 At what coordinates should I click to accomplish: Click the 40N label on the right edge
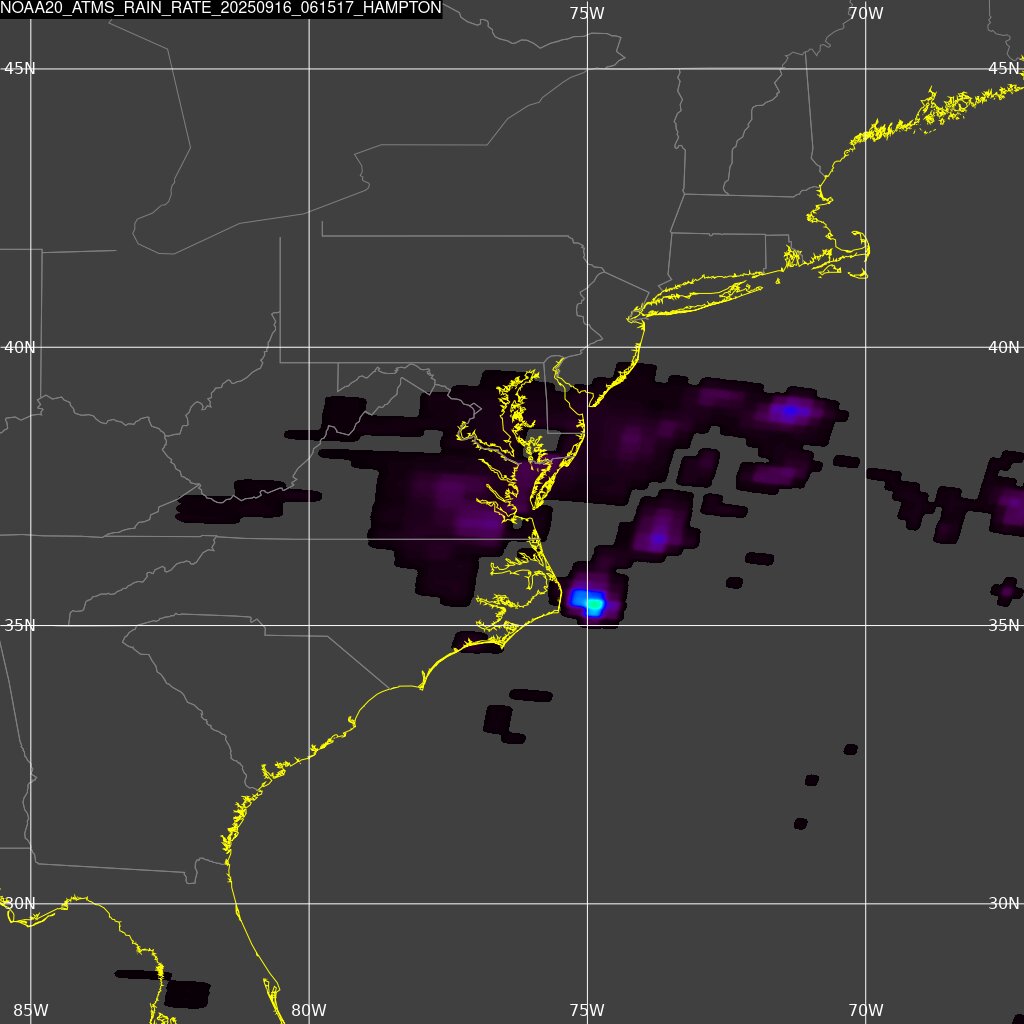pos(1004,347)
